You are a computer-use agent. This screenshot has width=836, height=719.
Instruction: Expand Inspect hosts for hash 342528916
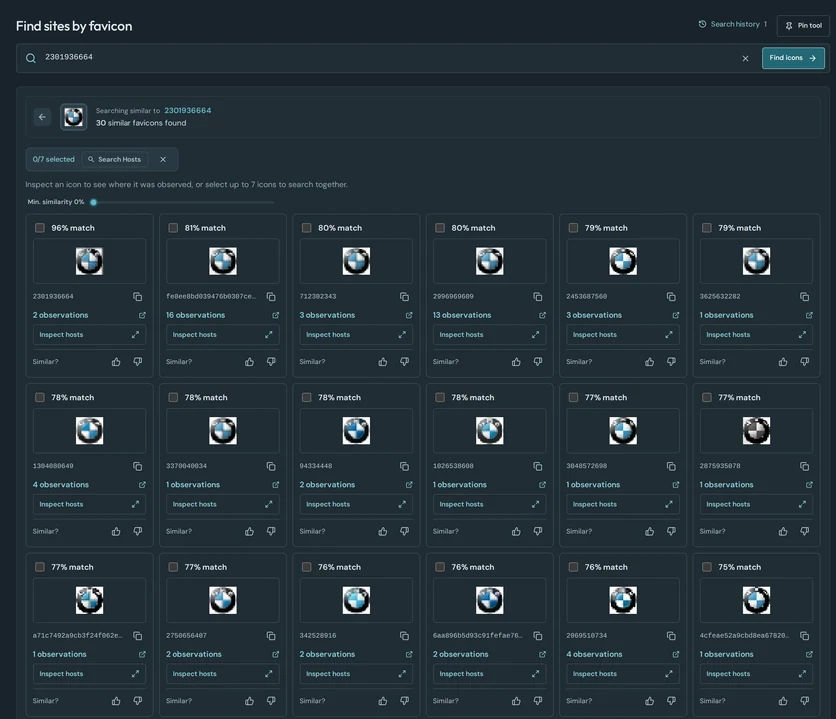pyautogui.click(x=356, y=674)
